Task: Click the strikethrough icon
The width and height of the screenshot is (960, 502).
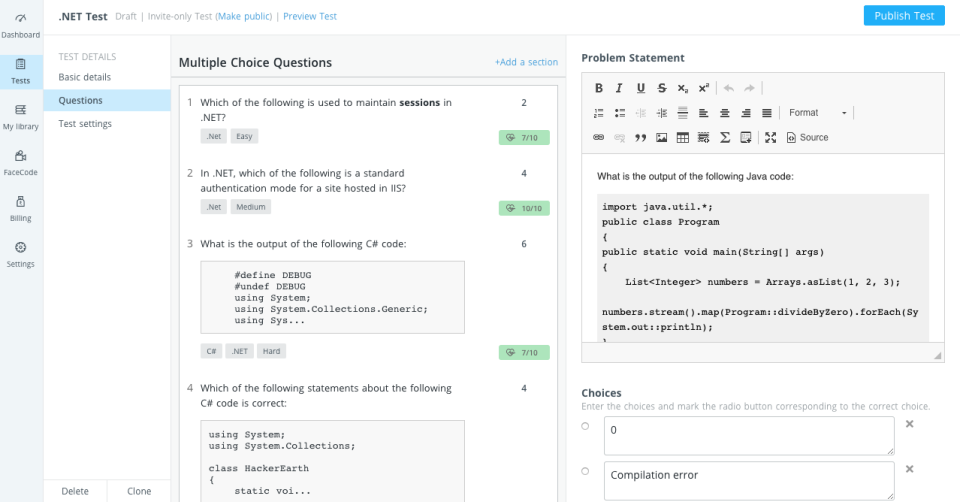Action: click(662, 88)
